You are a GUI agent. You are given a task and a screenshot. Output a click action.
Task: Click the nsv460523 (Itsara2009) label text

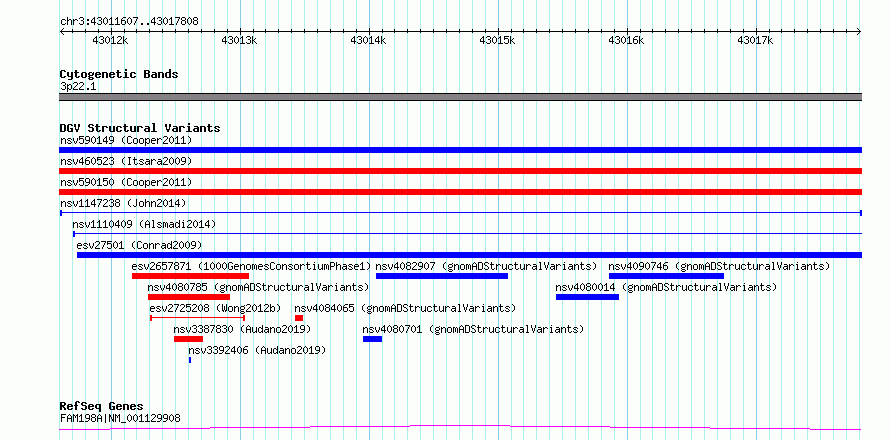126,161
